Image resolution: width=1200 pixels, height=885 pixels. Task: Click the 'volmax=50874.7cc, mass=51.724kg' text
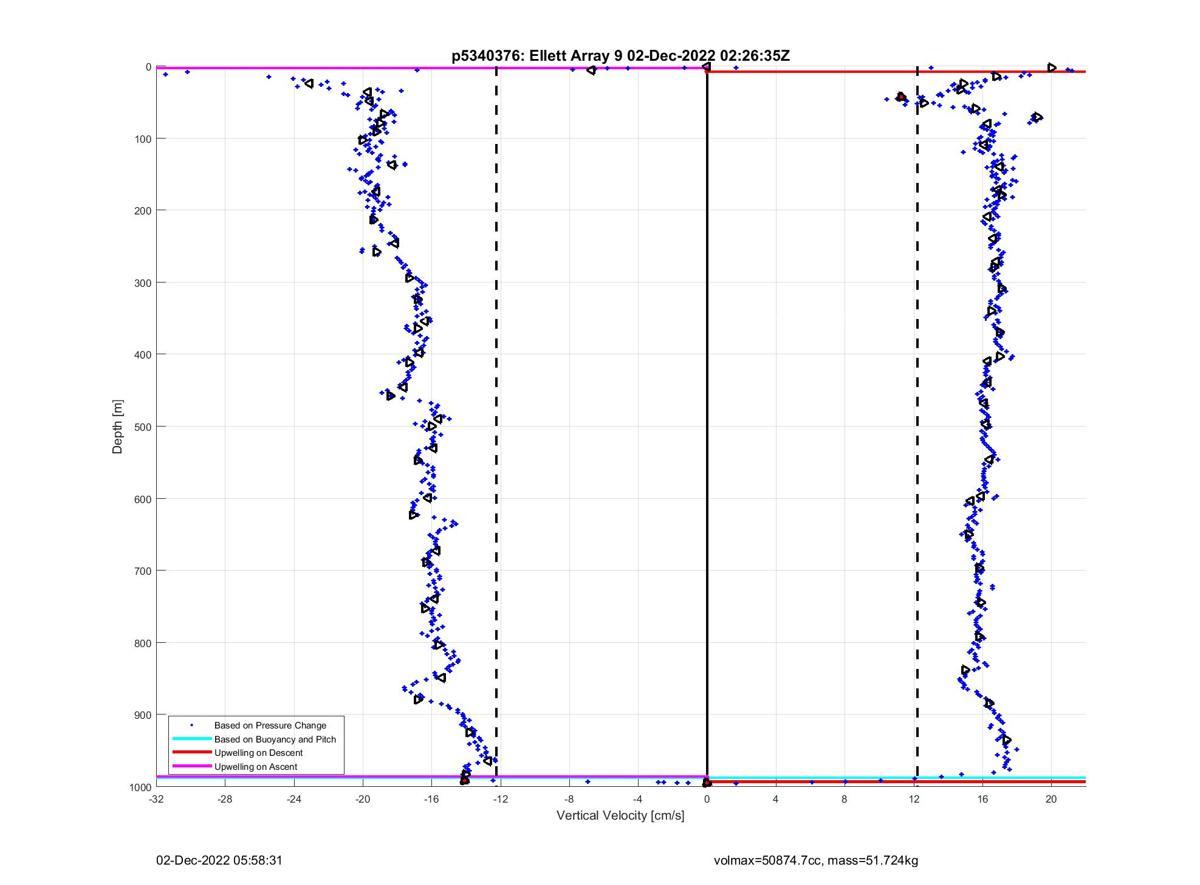(816, 860)
